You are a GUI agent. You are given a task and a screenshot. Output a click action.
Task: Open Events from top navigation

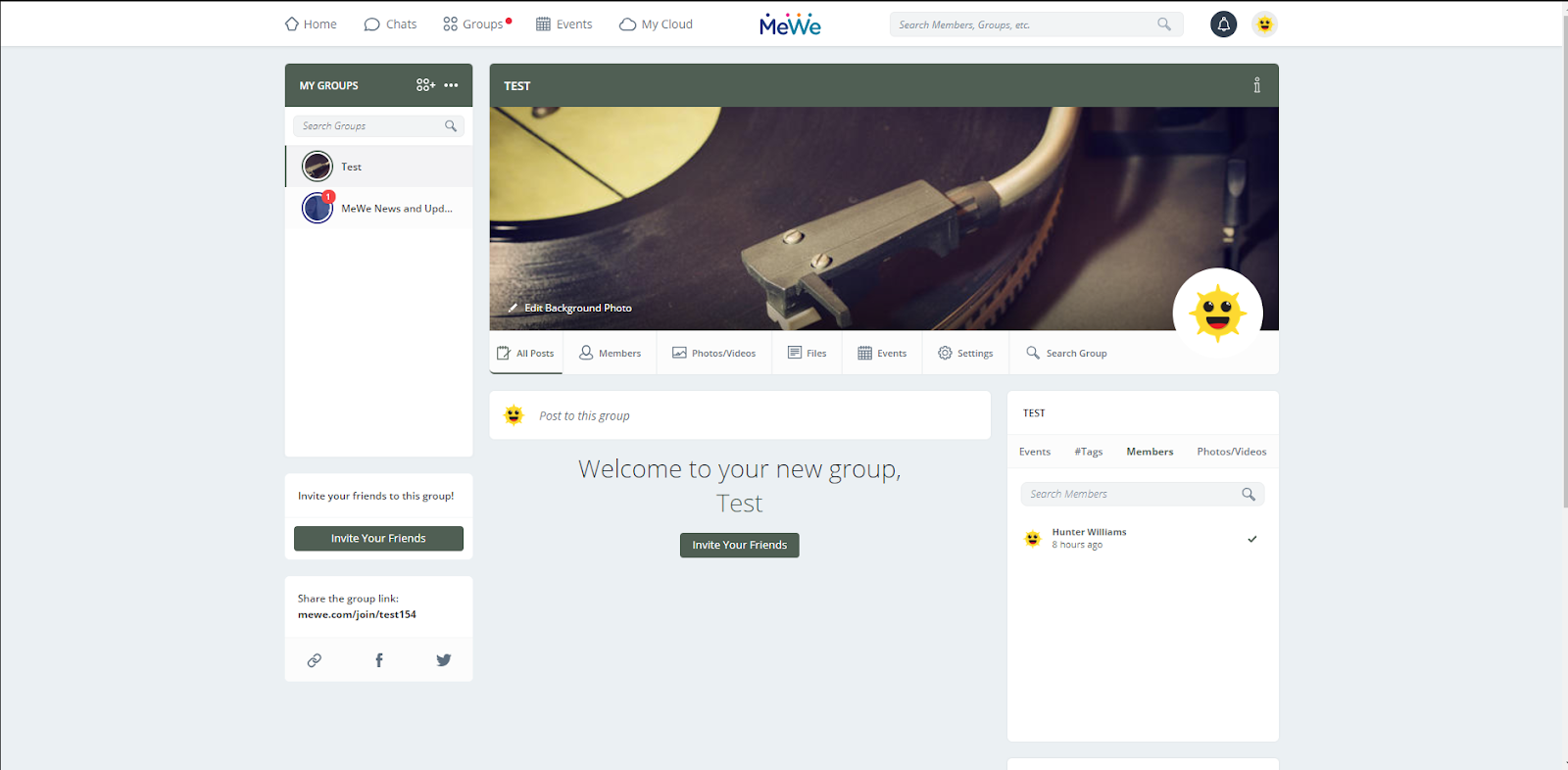[x=563, y=24]
